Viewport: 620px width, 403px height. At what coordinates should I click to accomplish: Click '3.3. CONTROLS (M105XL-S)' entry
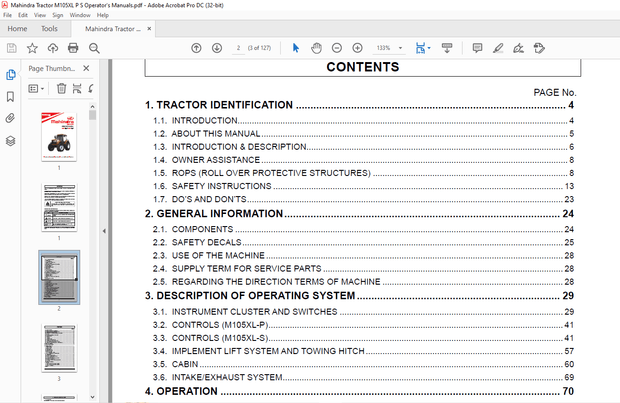pos(211,338)
